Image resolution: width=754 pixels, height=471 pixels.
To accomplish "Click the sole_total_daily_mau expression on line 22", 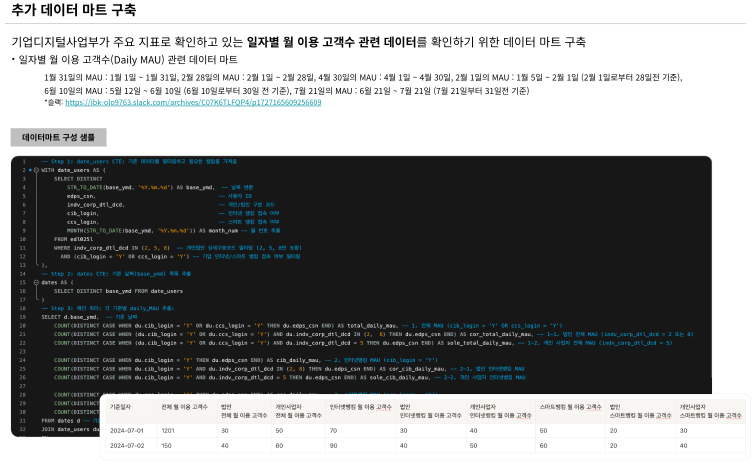I will [x=284, y=343].
